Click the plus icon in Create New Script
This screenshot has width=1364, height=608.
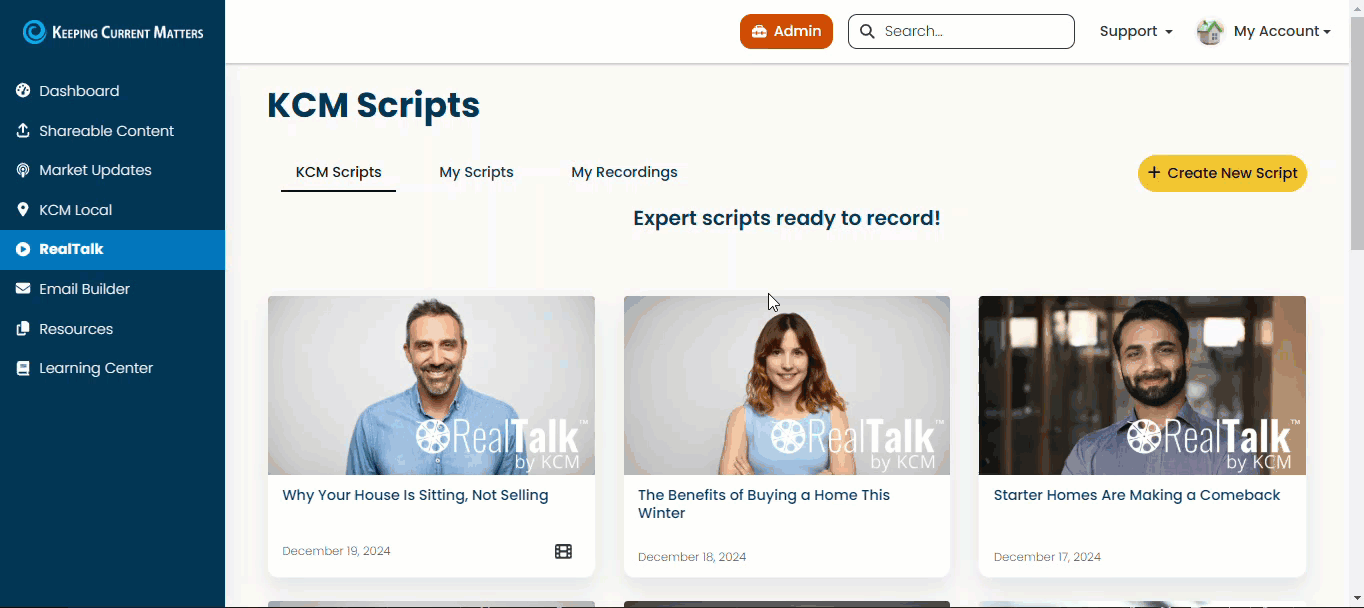pyautogui.click(x=1154, y=172)
